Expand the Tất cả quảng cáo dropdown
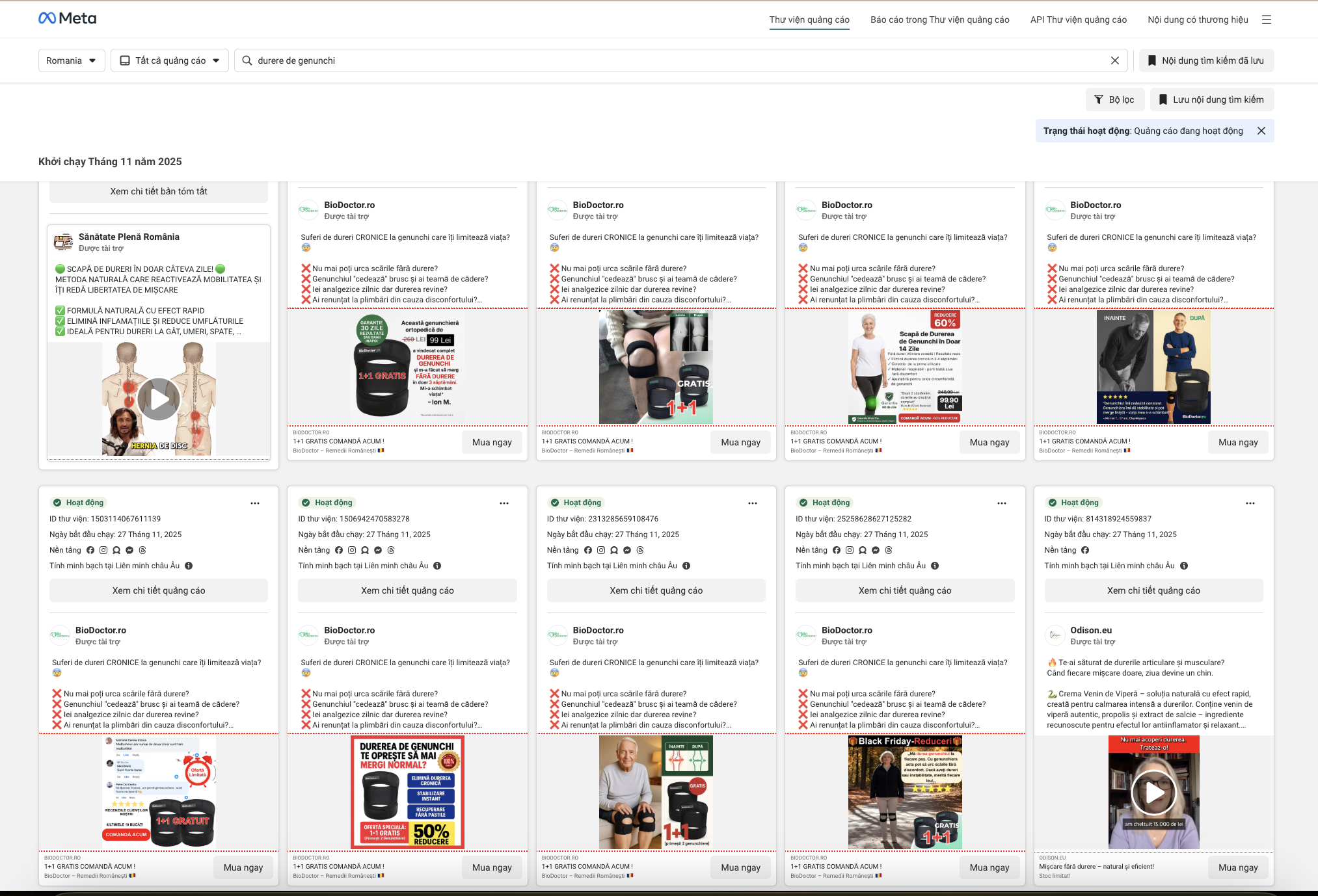Image resolution: width=1318 pixels, height=896 pixels. [169, 60]
